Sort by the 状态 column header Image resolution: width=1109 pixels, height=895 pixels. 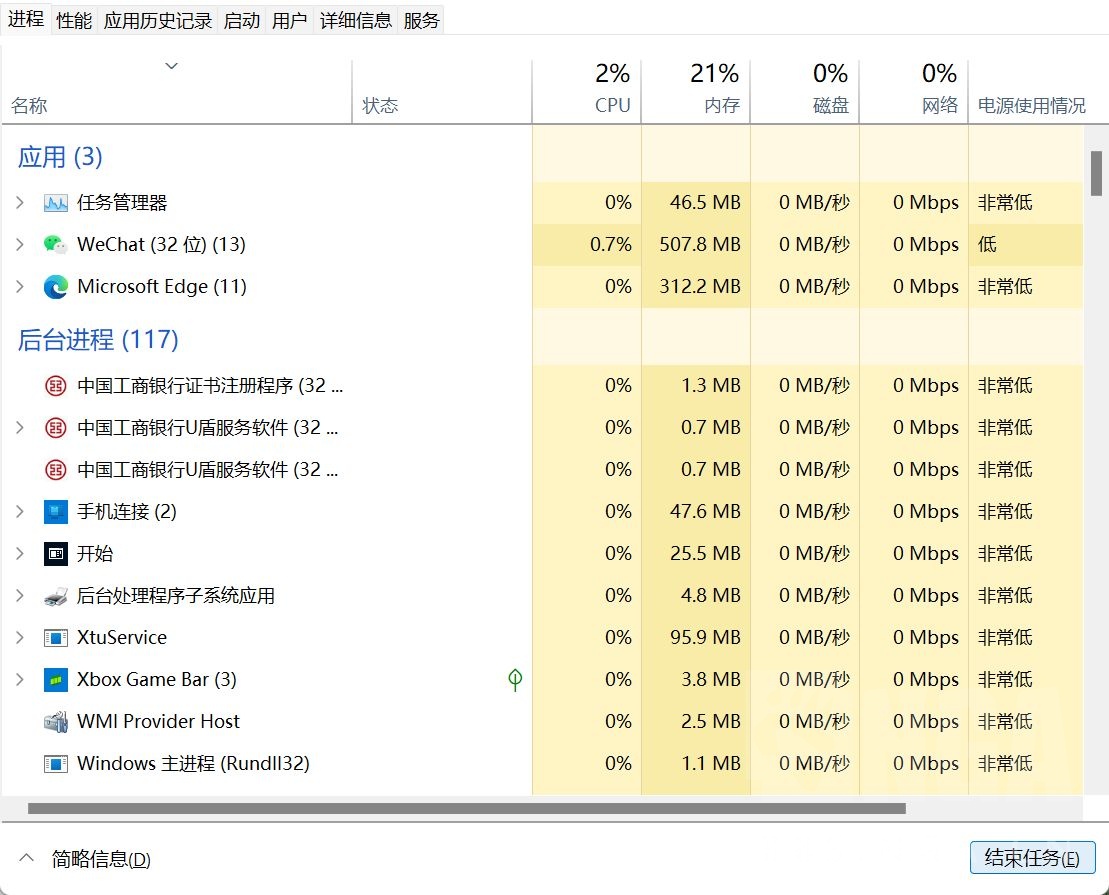point(442,92)
